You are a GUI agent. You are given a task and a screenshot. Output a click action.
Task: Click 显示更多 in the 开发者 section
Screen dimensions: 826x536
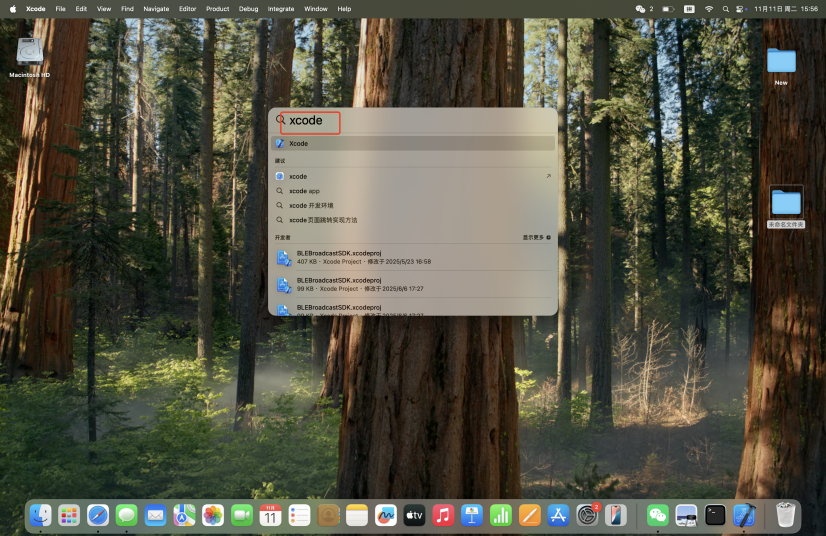coord(536,238)
